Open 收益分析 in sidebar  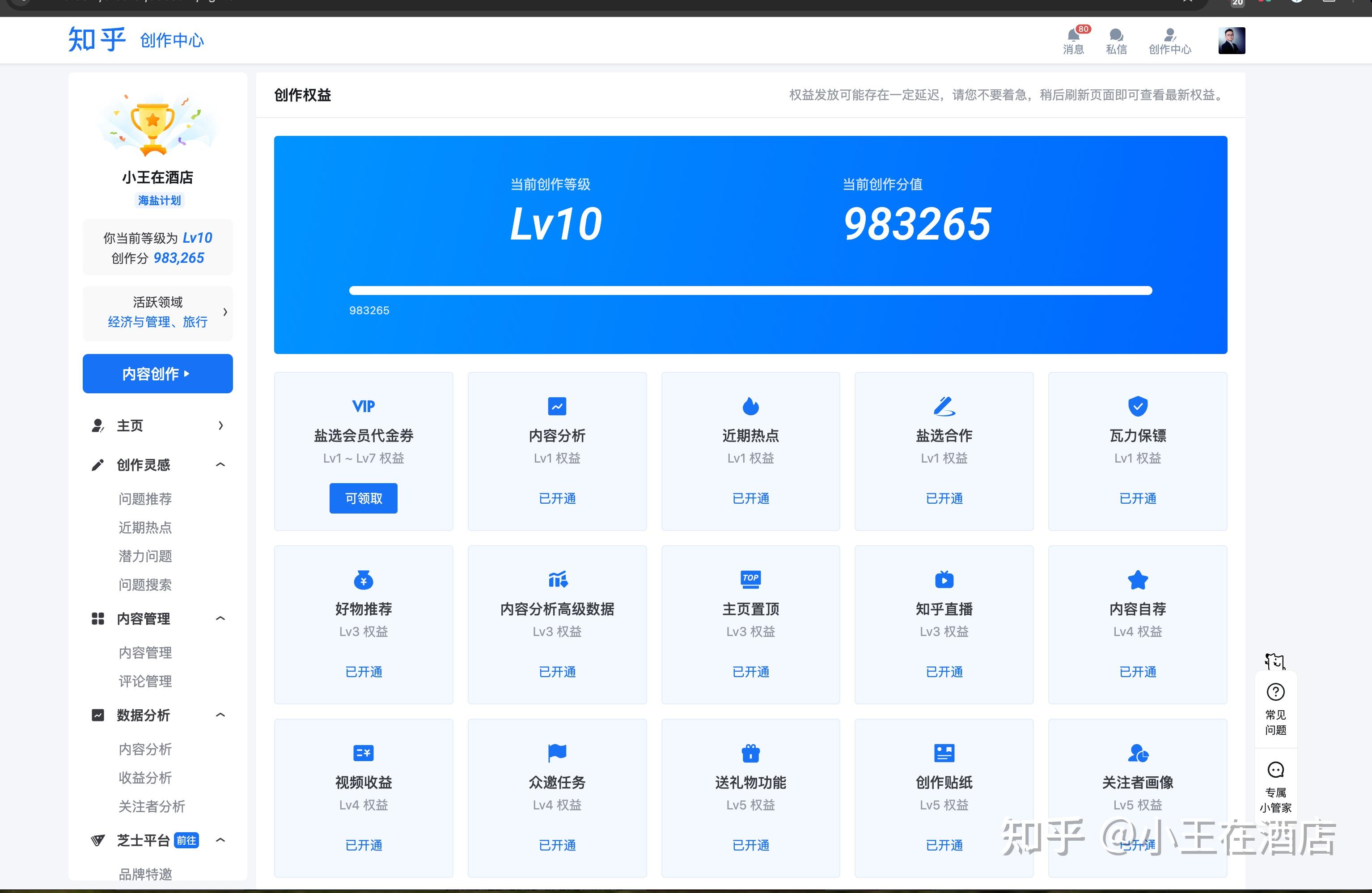(x=145, y=778)
